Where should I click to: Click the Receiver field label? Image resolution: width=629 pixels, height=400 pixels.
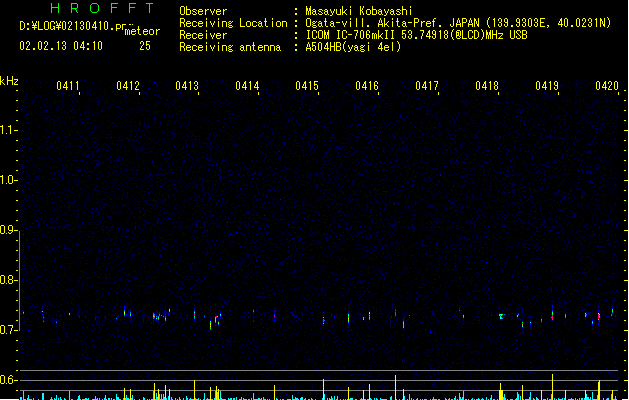(203, 35)
